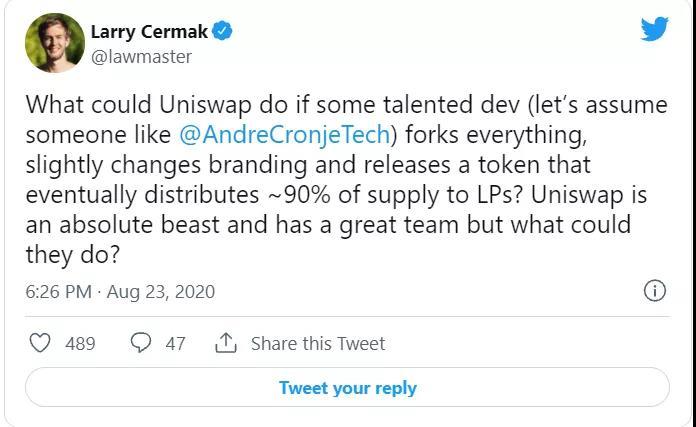The width and height of the screenshot is (696, 427).
Task: Click the Aug 23, 2020 date
Action: pyautogui.click(x=165, y=292)
